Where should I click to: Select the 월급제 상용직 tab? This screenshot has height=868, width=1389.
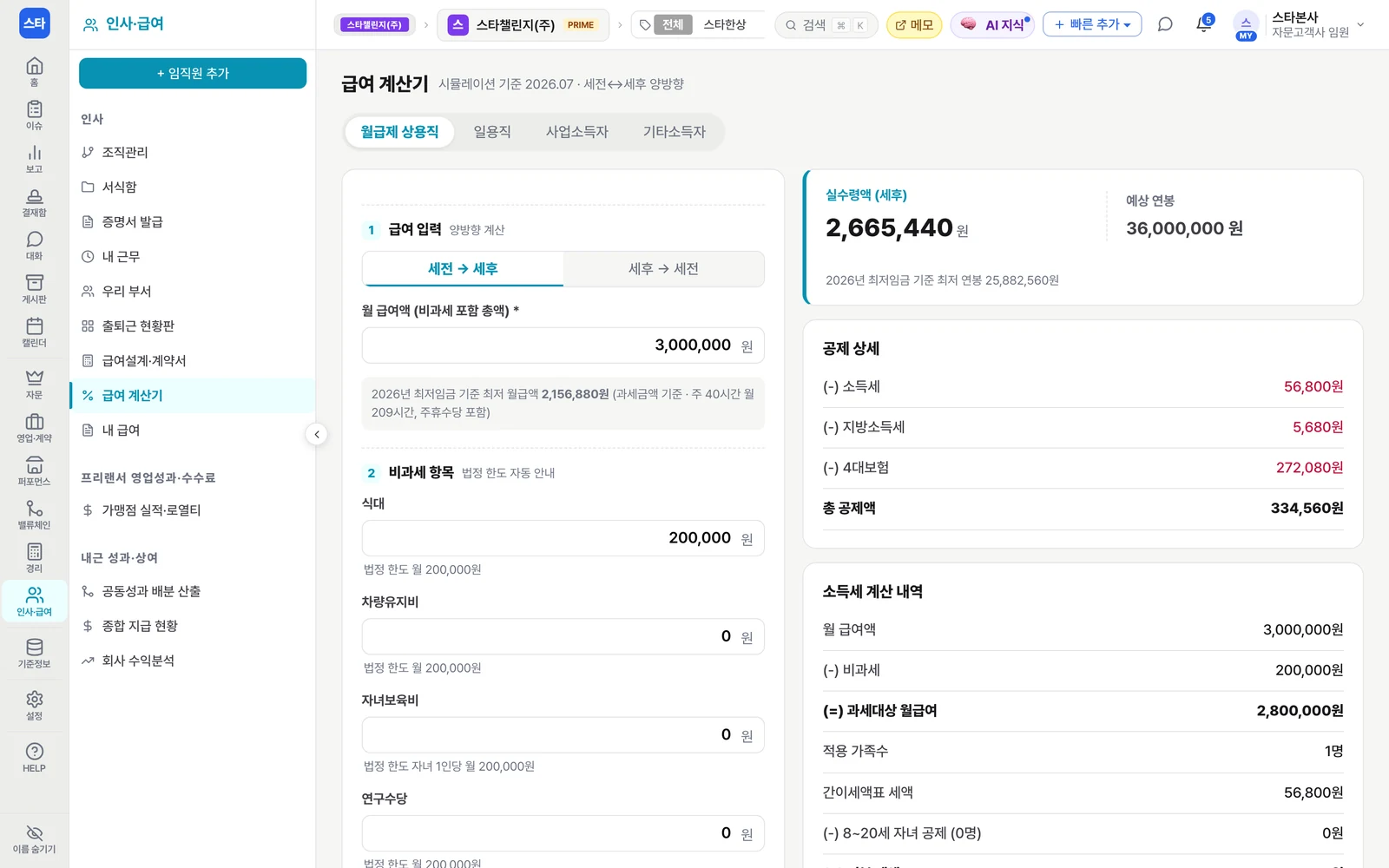400,132
